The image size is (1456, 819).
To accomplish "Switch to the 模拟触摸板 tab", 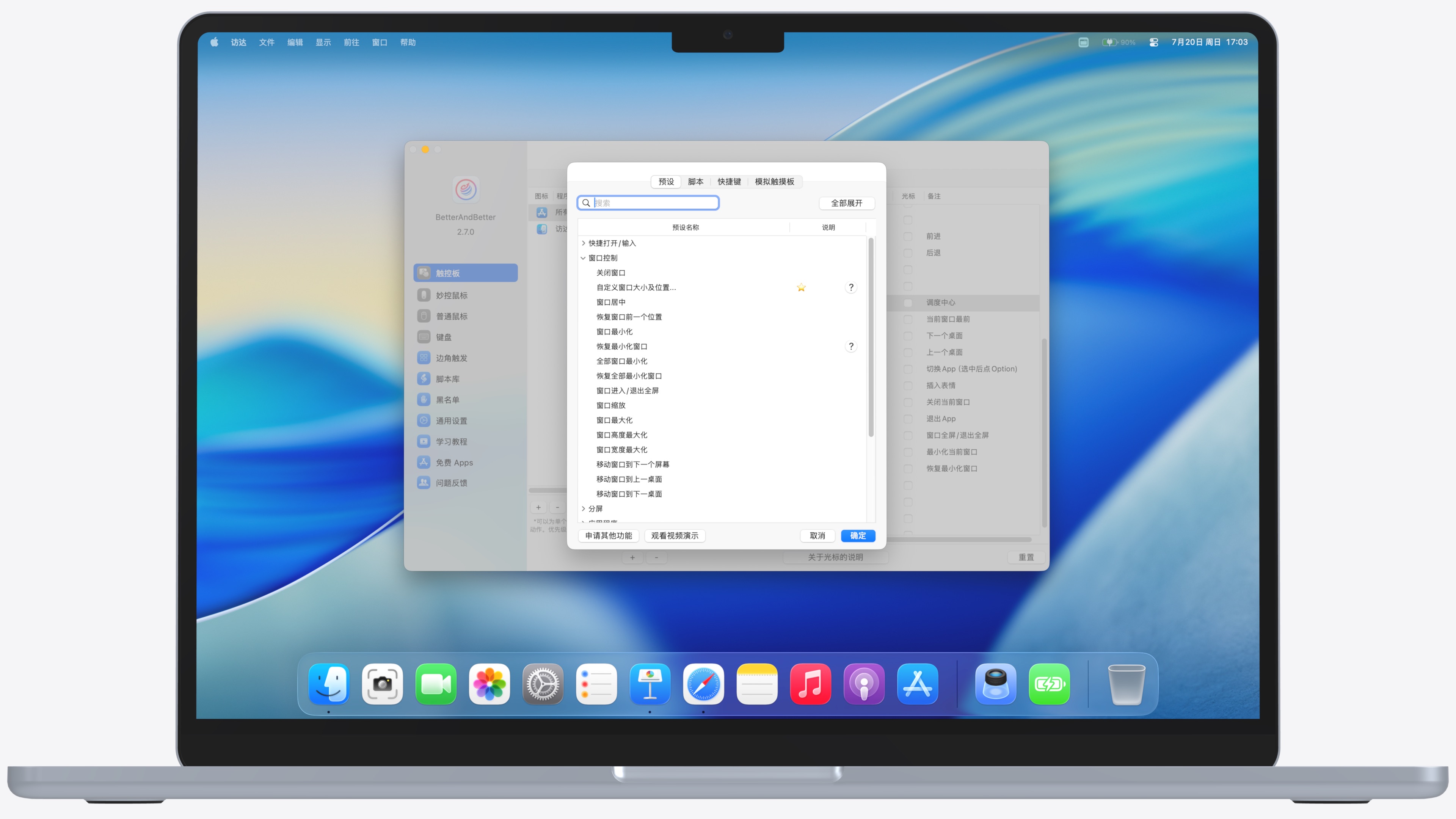I will point(774,182).
